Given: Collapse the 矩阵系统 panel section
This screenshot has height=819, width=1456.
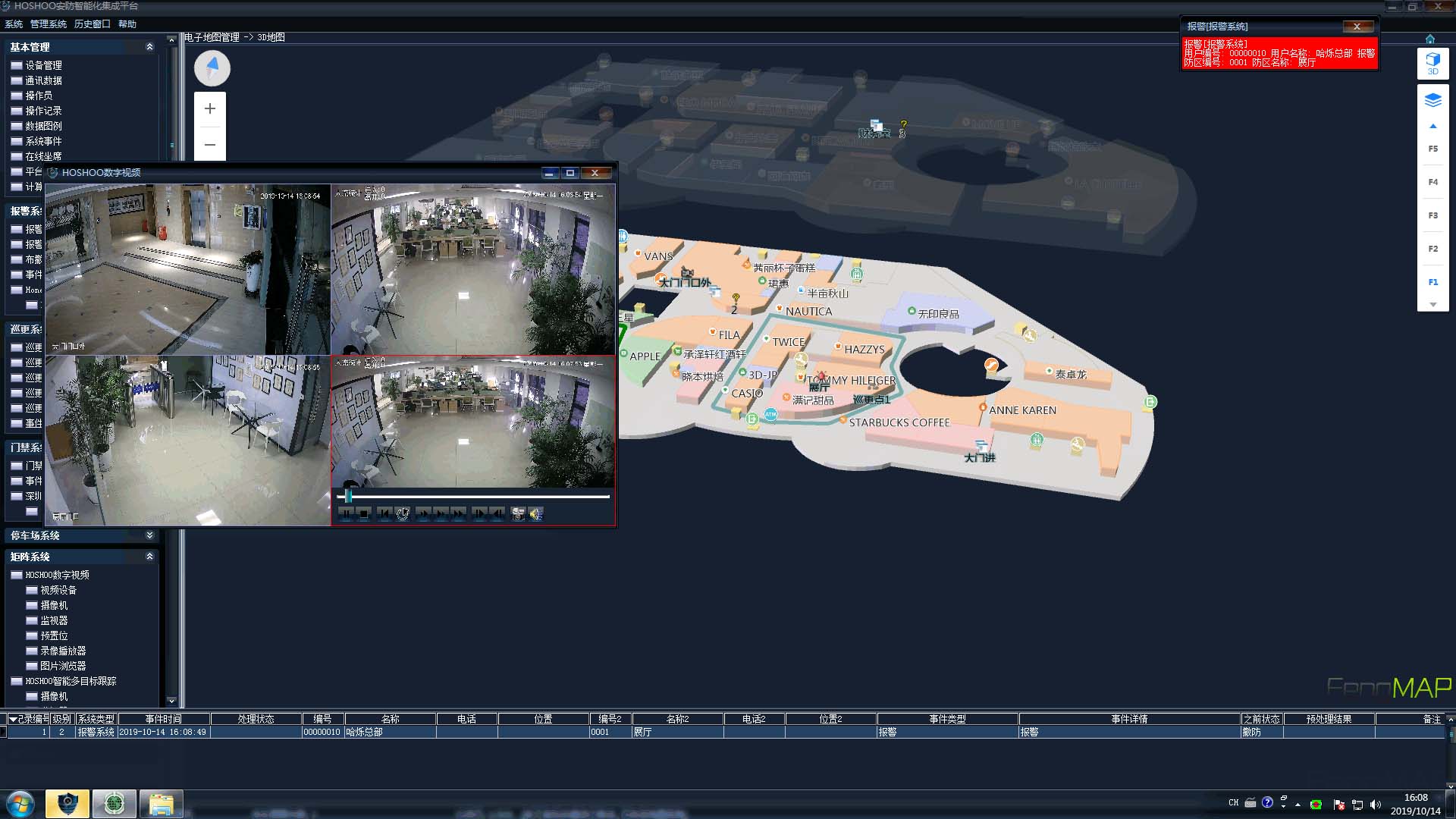Looking at the screenshot, I should click(x=149, y=557).
